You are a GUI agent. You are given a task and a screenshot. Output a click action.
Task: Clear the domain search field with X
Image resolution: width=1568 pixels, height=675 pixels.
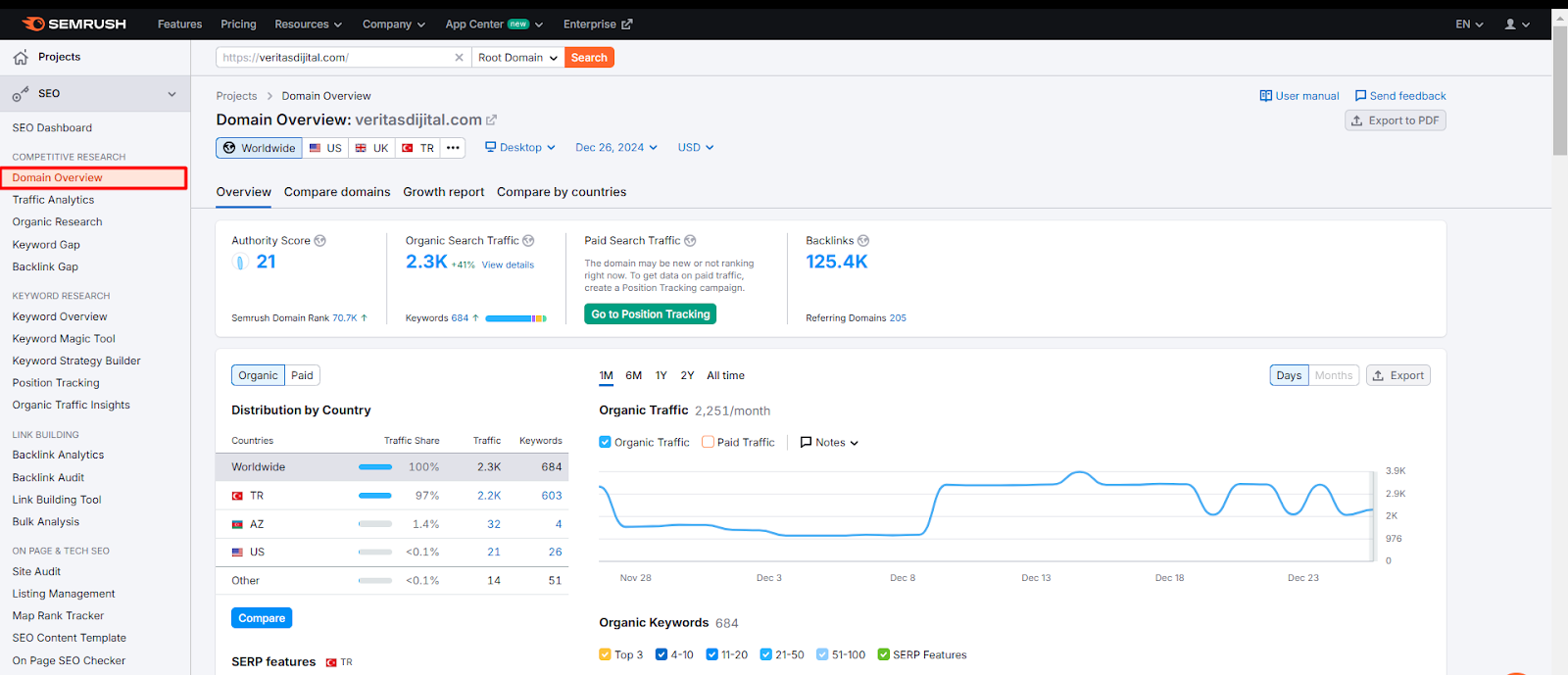tap(459, 58)
